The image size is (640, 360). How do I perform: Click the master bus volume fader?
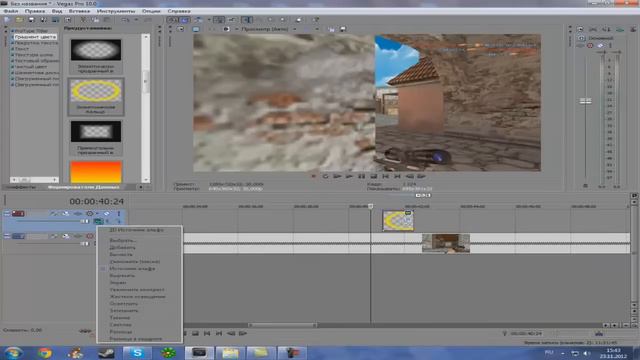coord(585,101)
